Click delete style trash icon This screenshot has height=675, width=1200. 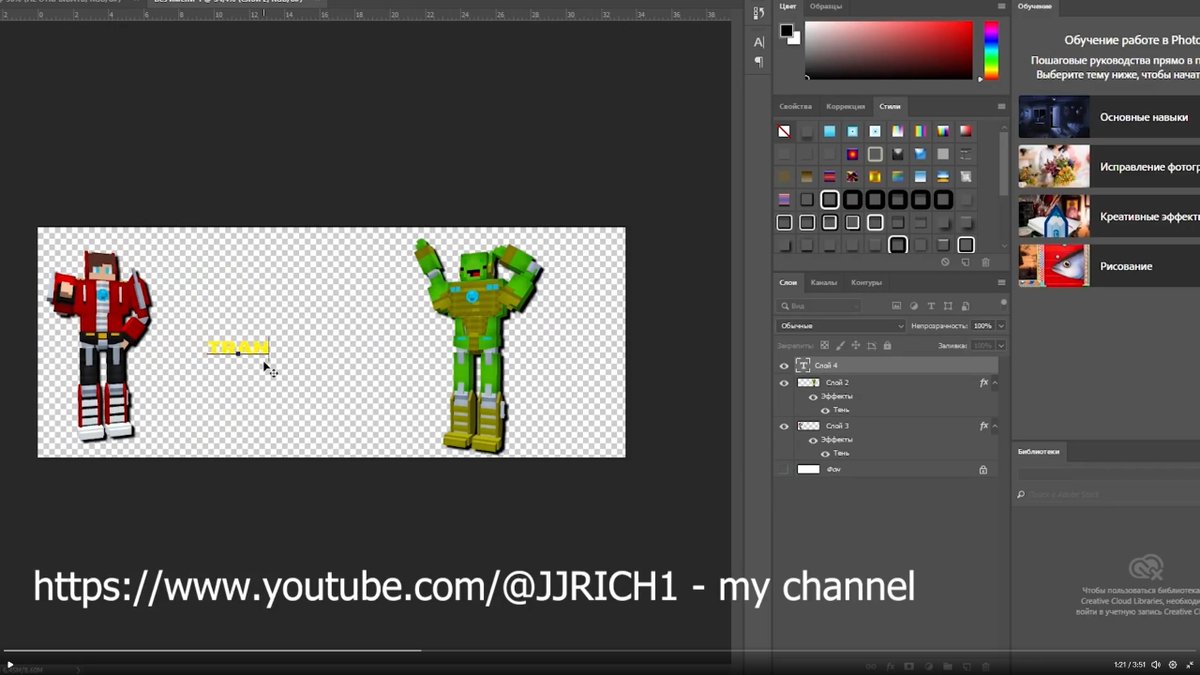[x=985, y=262]
